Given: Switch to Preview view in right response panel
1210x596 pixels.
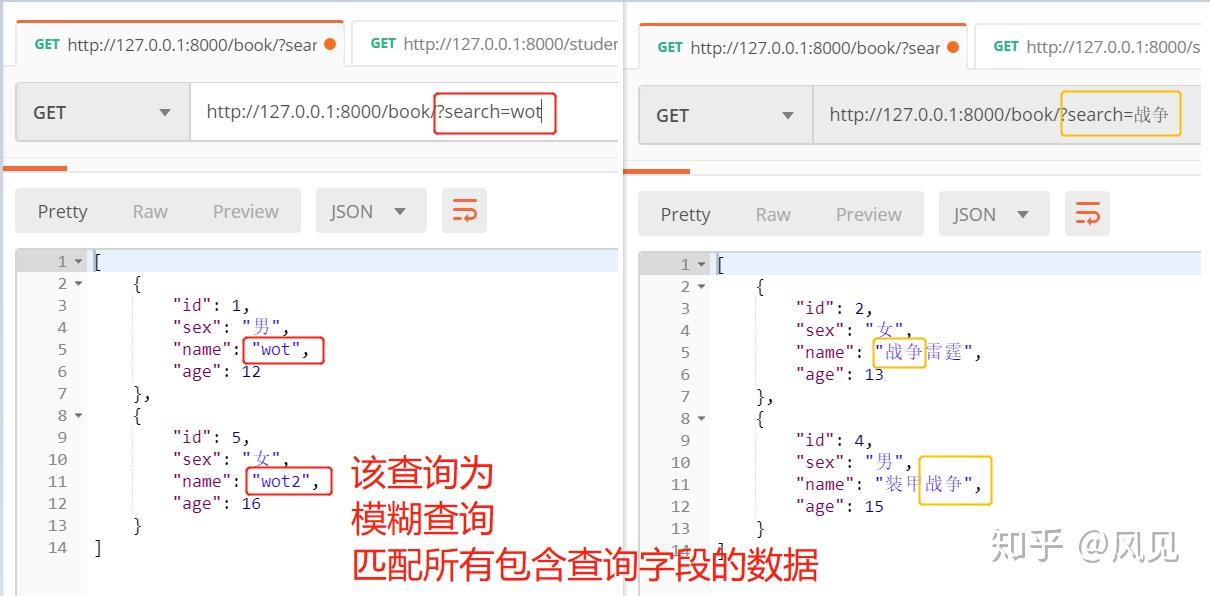Looking at the screenshot, I should point(868,213).
